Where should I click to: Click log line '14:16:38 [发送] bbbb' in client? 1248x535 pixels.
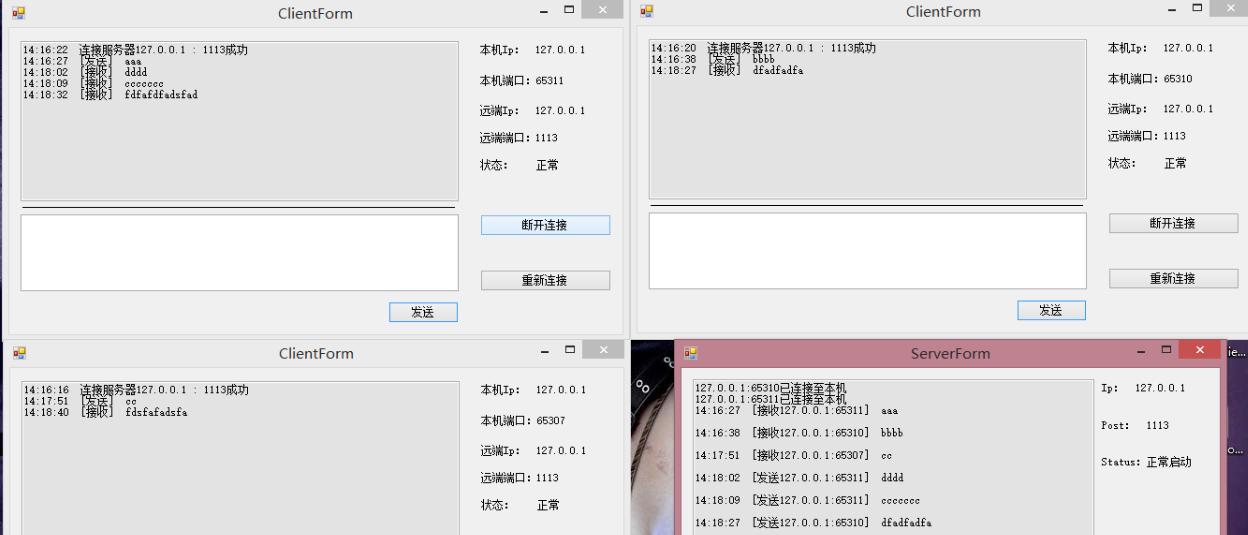coord(713,59)
